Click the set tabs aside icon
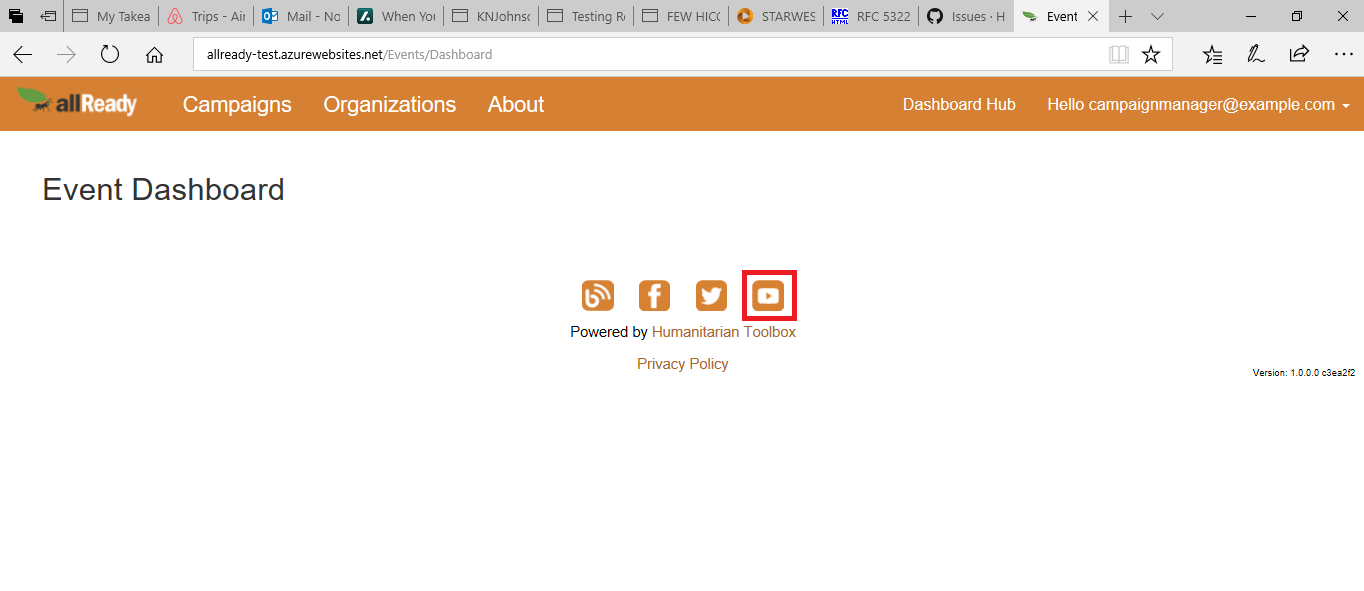 (49, 16)
